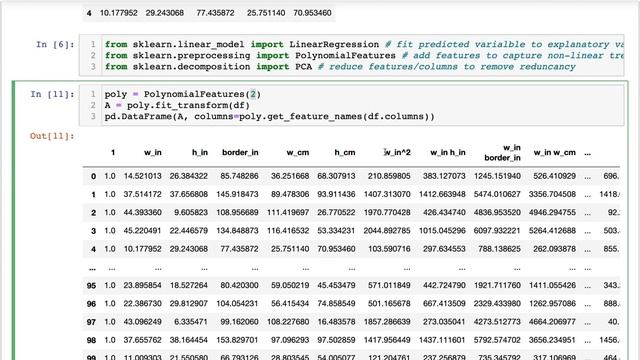Click value 59.050219 in row 95
This screenshot has width=640, height=360.
290,285
